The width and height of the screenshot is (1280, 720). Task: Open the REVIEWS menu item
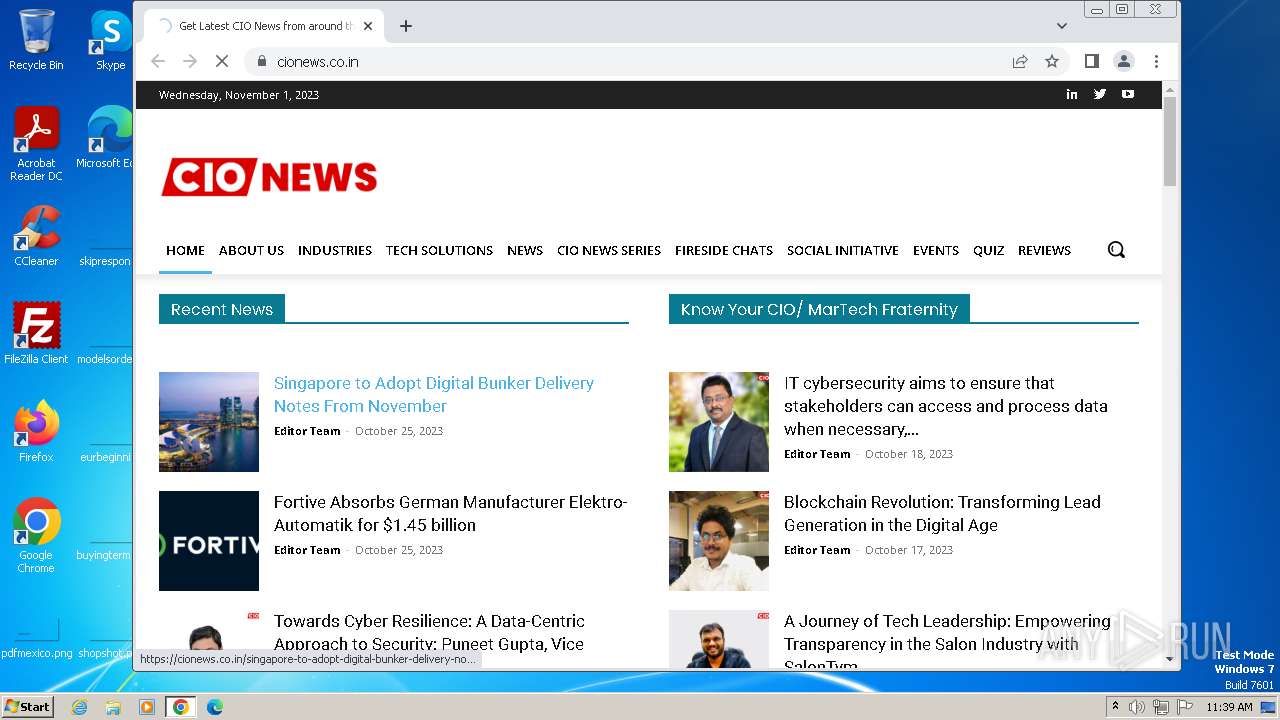coord(1044,250)
